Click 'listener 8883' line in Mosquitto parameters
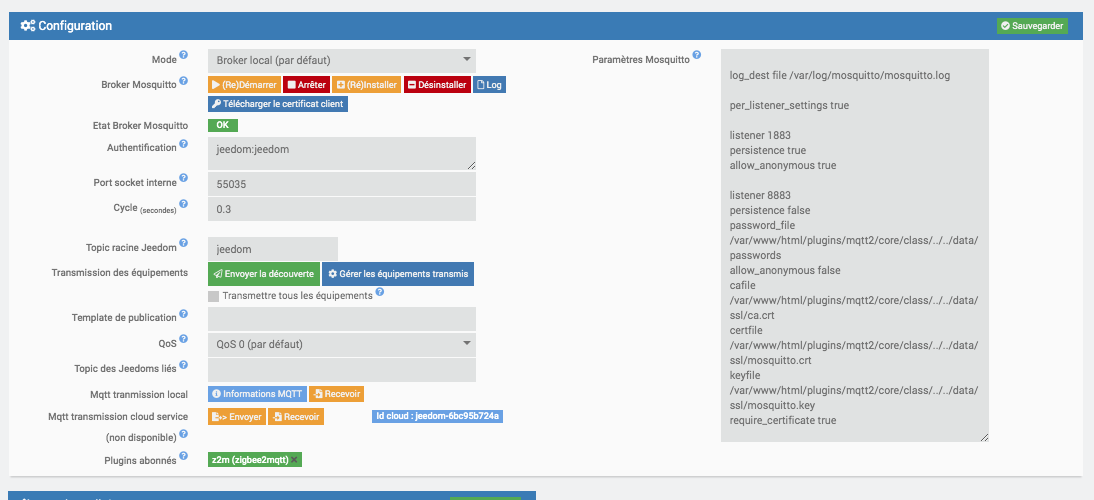 tap(760, 195)
